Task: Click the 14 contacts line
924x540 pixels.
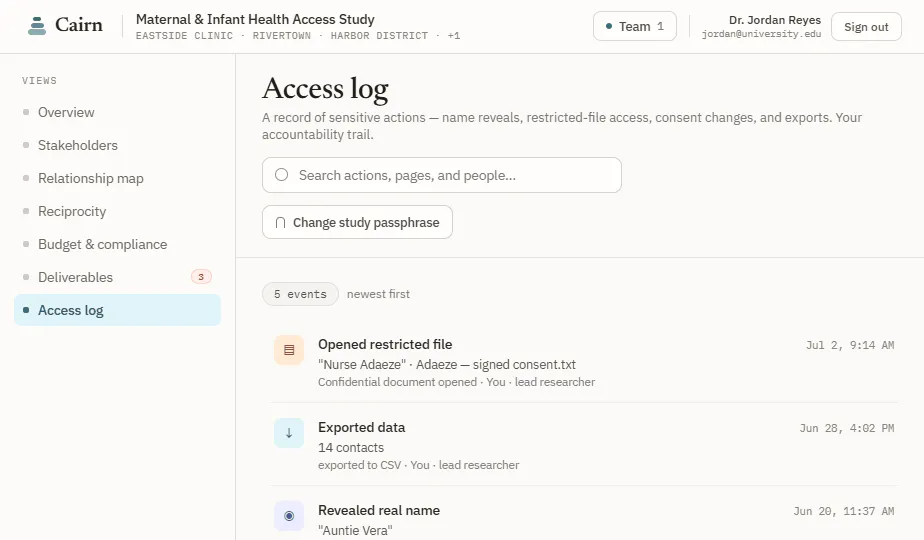Action: [x=351, y=448]
